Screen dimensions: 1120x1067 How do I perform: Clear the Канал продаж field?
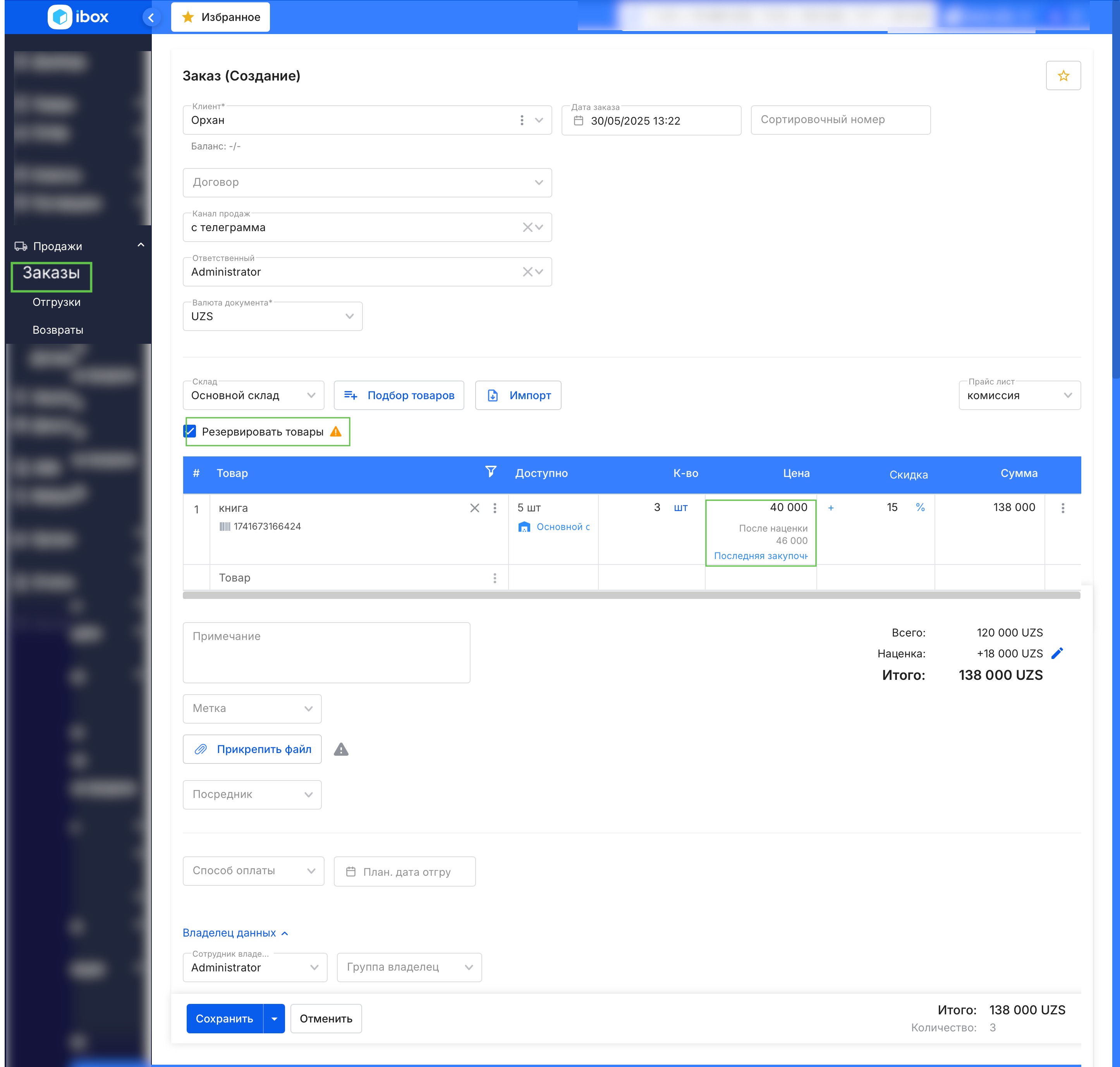(527, 228)
